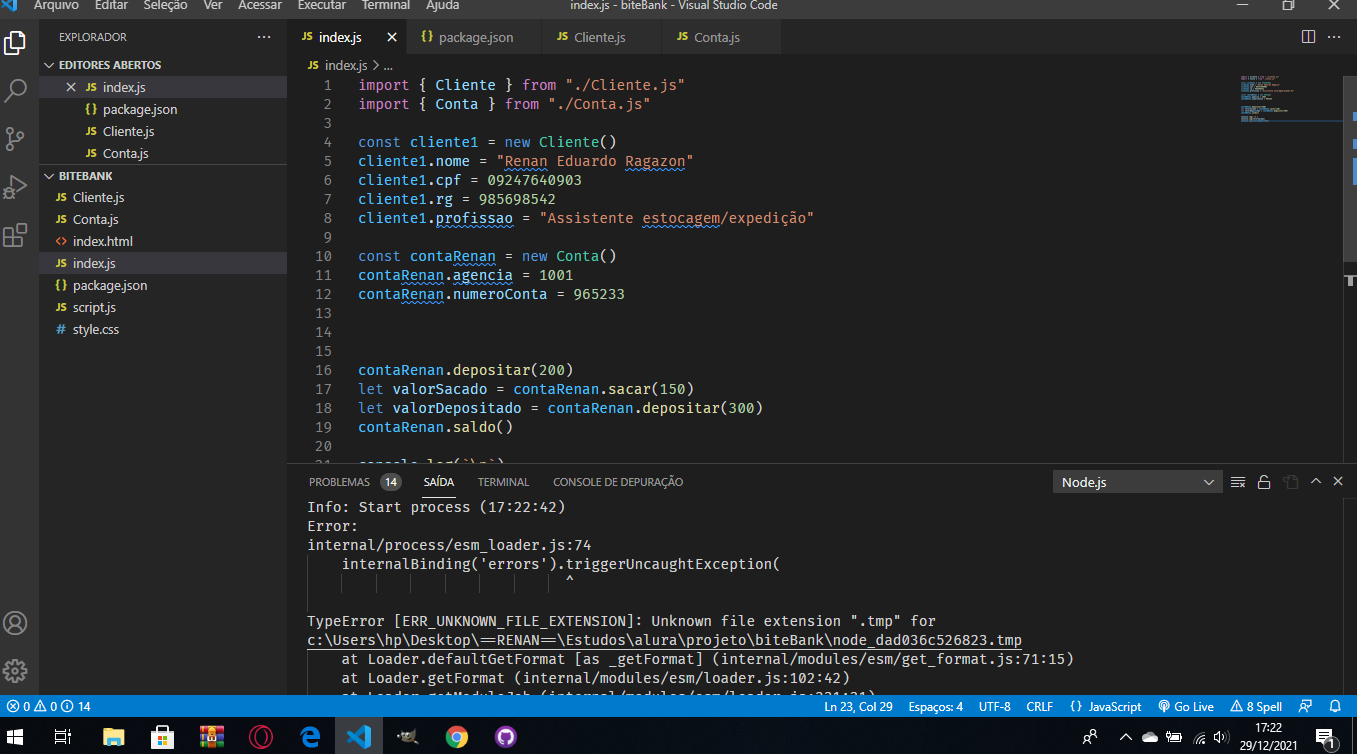Open the Ajuda menu
Screen dimensions: 1357x754
(x=443, y=5)
